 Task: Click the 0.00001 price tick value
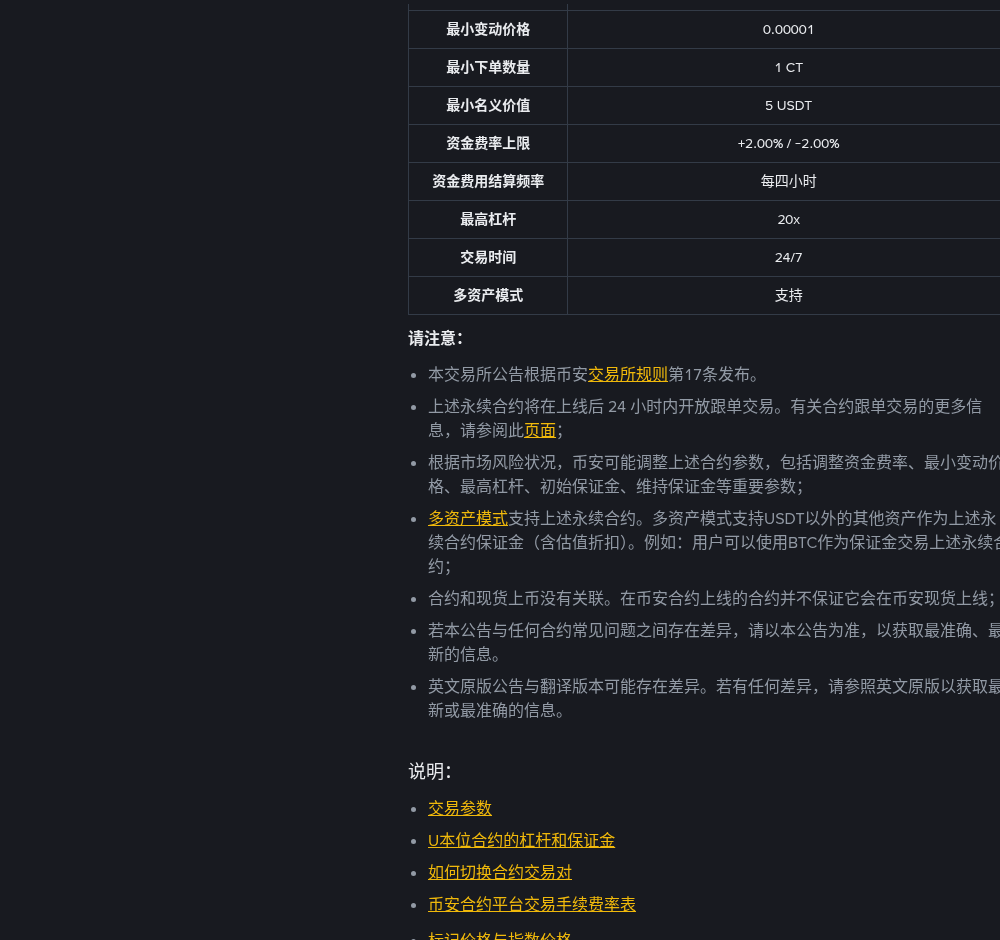point(788,29)
